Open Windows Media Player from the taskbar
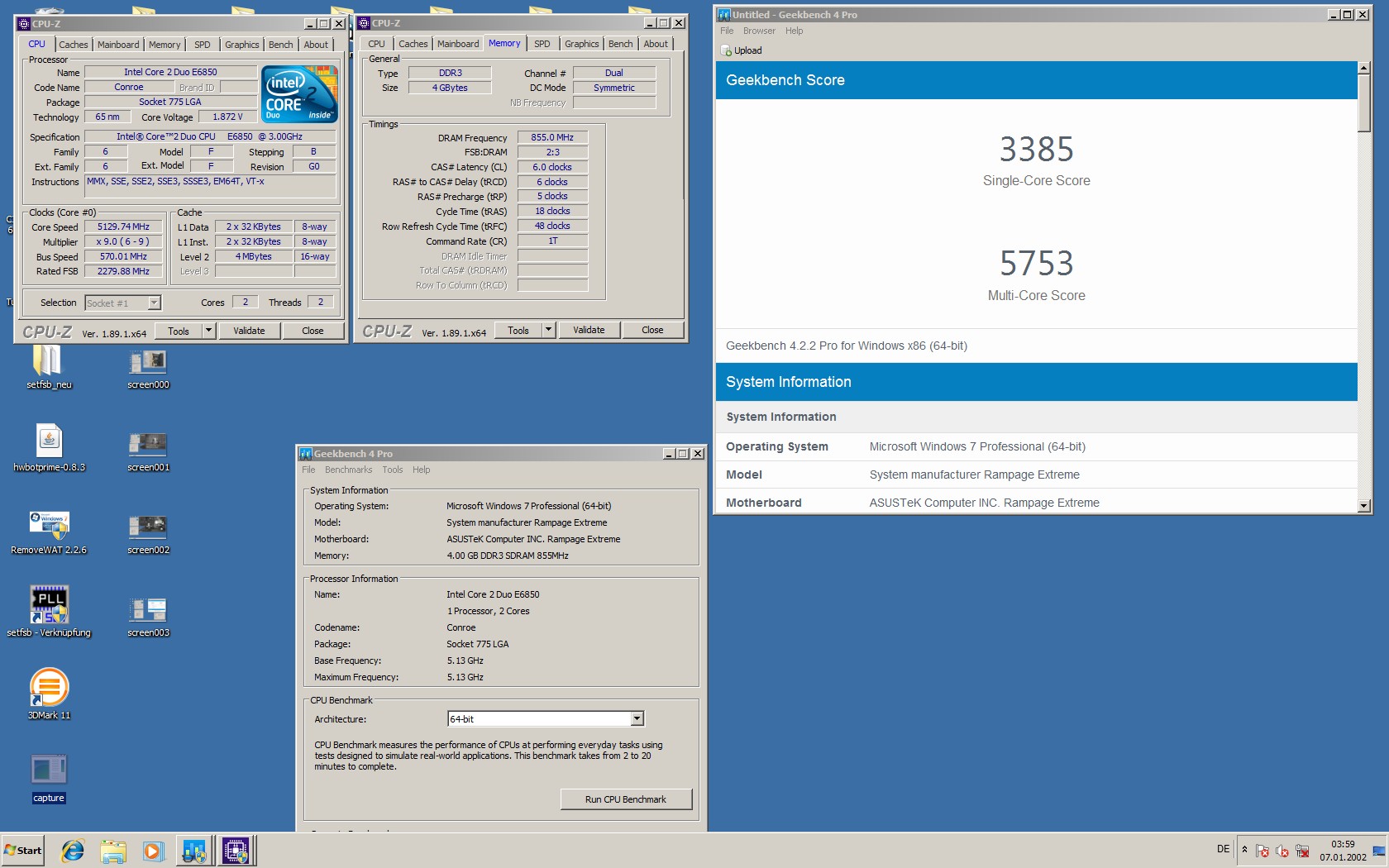Screen dimensions: 1389x868 [153, 851]
